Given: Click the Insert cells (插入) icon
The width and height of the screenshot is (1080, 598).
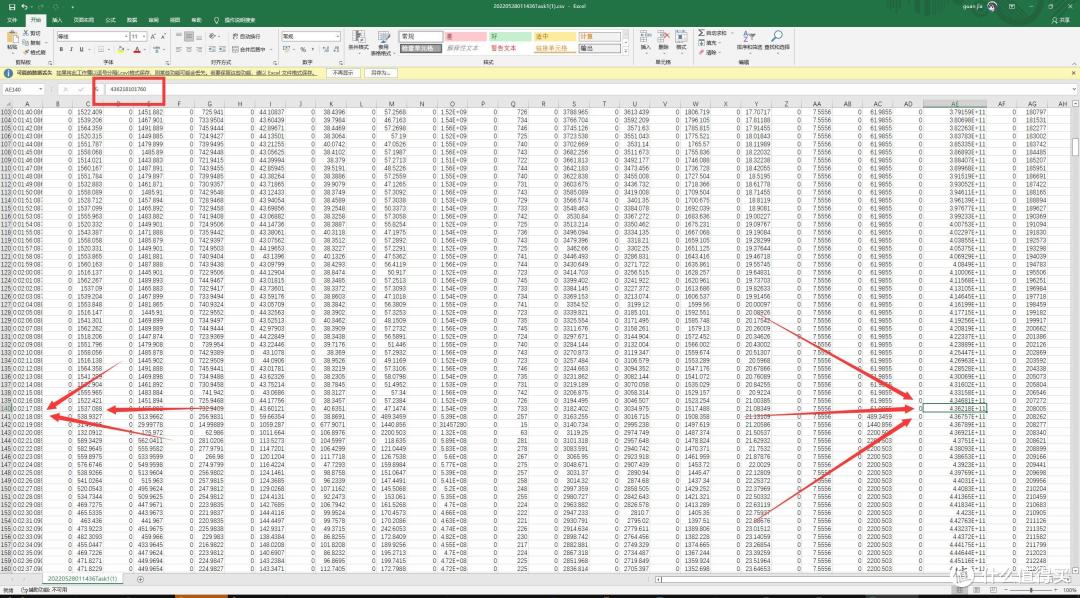Looking at the screenshot, I should (645, 38).
